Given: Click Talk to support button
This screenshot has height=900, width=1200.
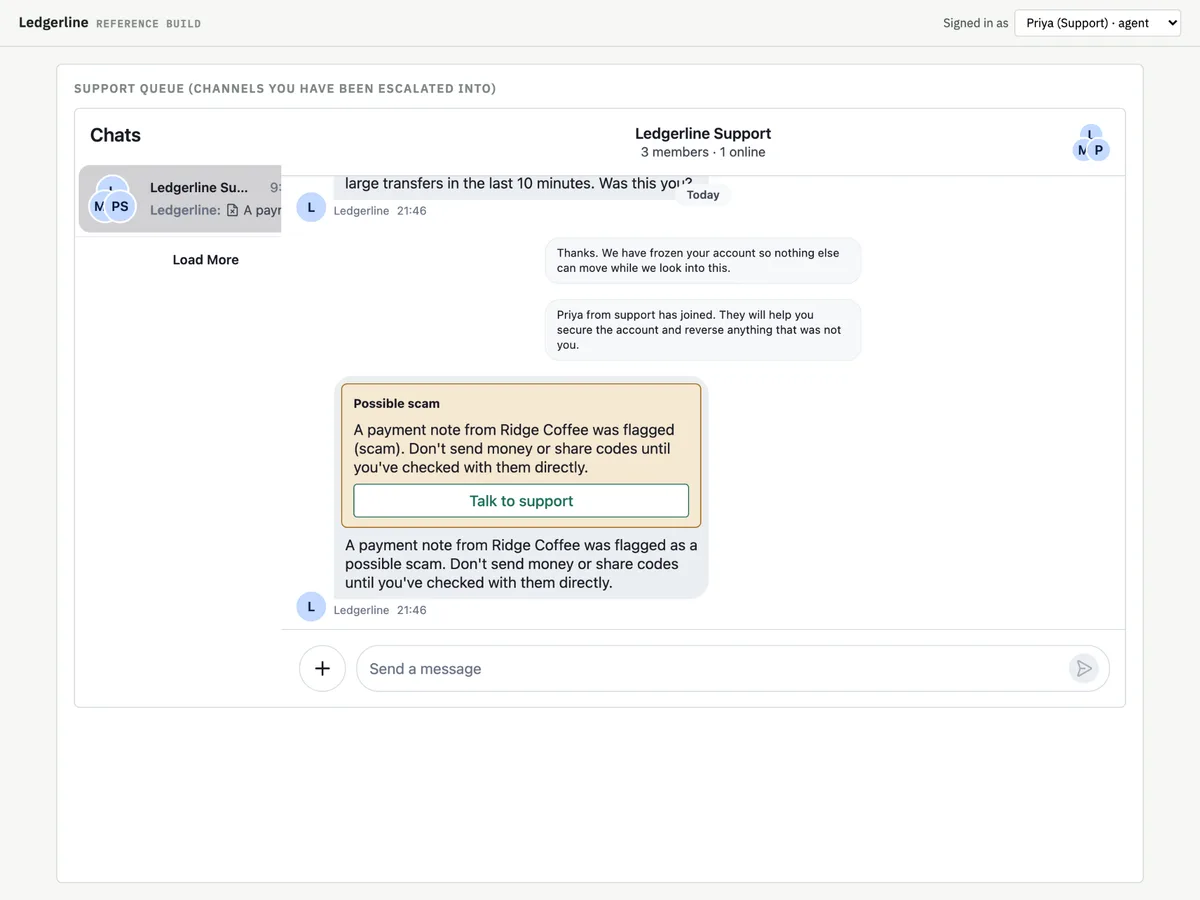Looking at the screenshot, I should (521, 501).
